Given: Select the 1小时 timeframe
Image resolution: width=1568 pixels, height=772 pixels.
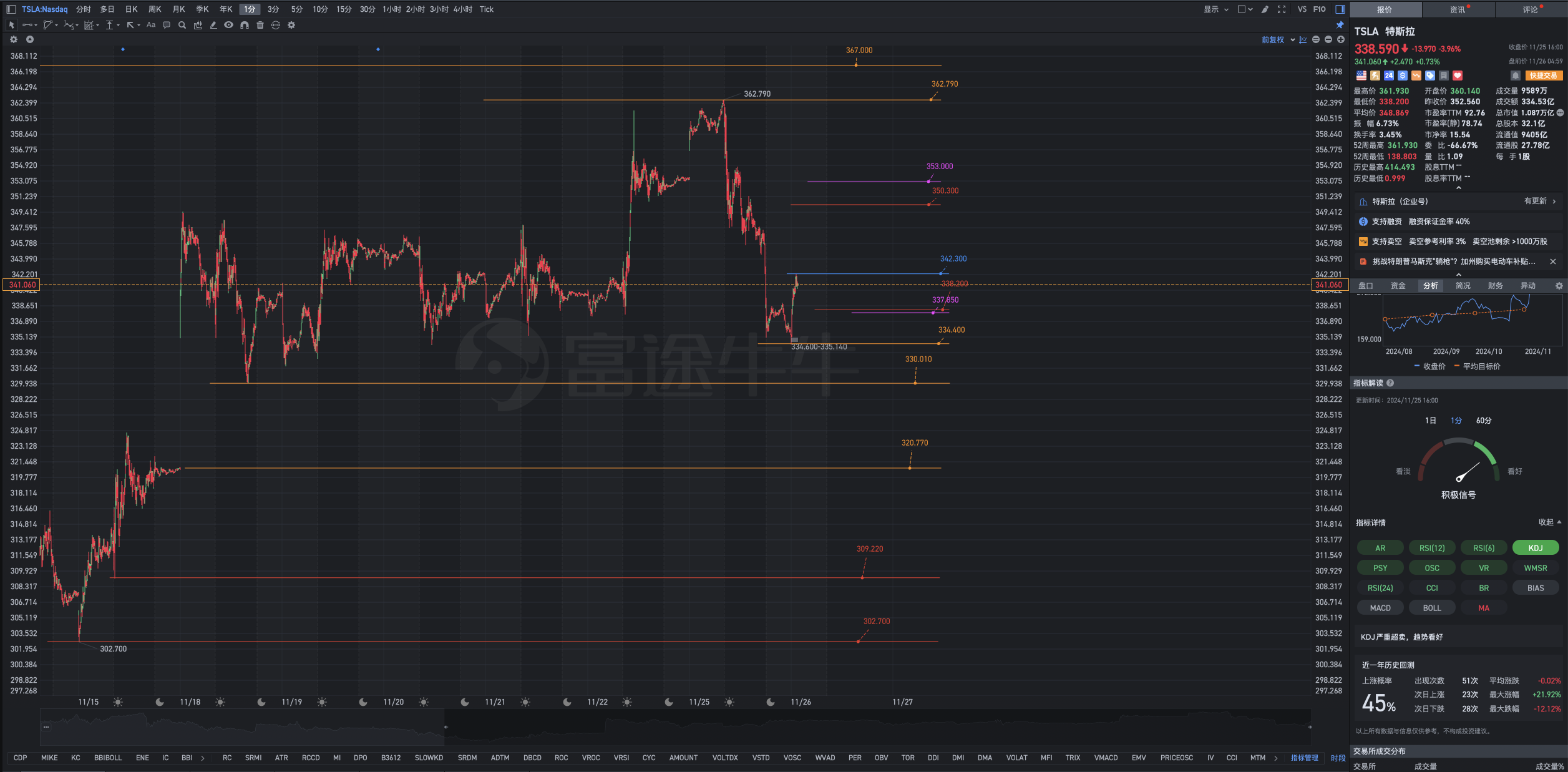Looking at the screenshot, I should [391, 9].
